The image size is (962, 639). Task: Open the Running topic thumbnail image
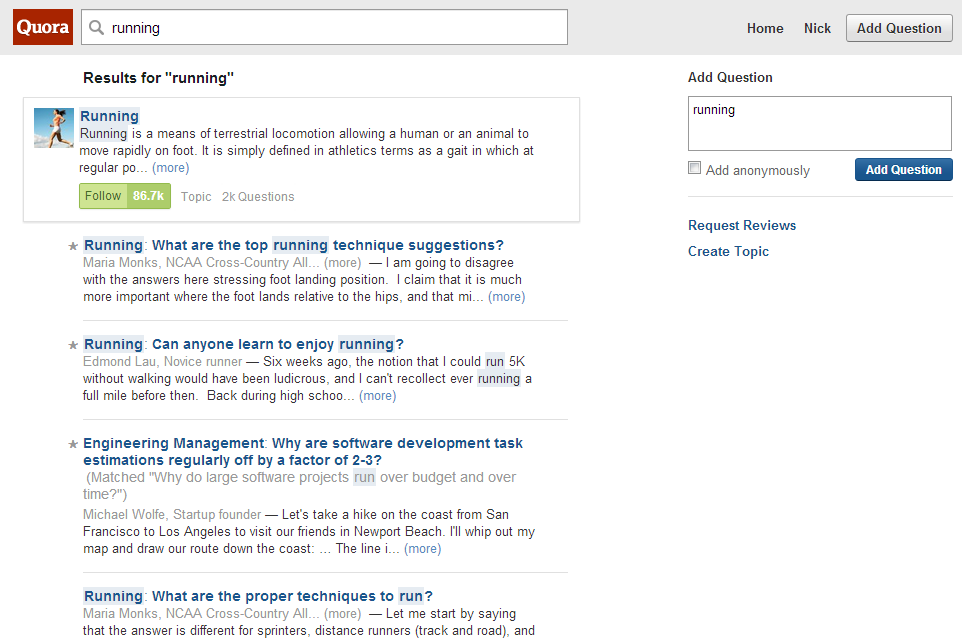54,128
